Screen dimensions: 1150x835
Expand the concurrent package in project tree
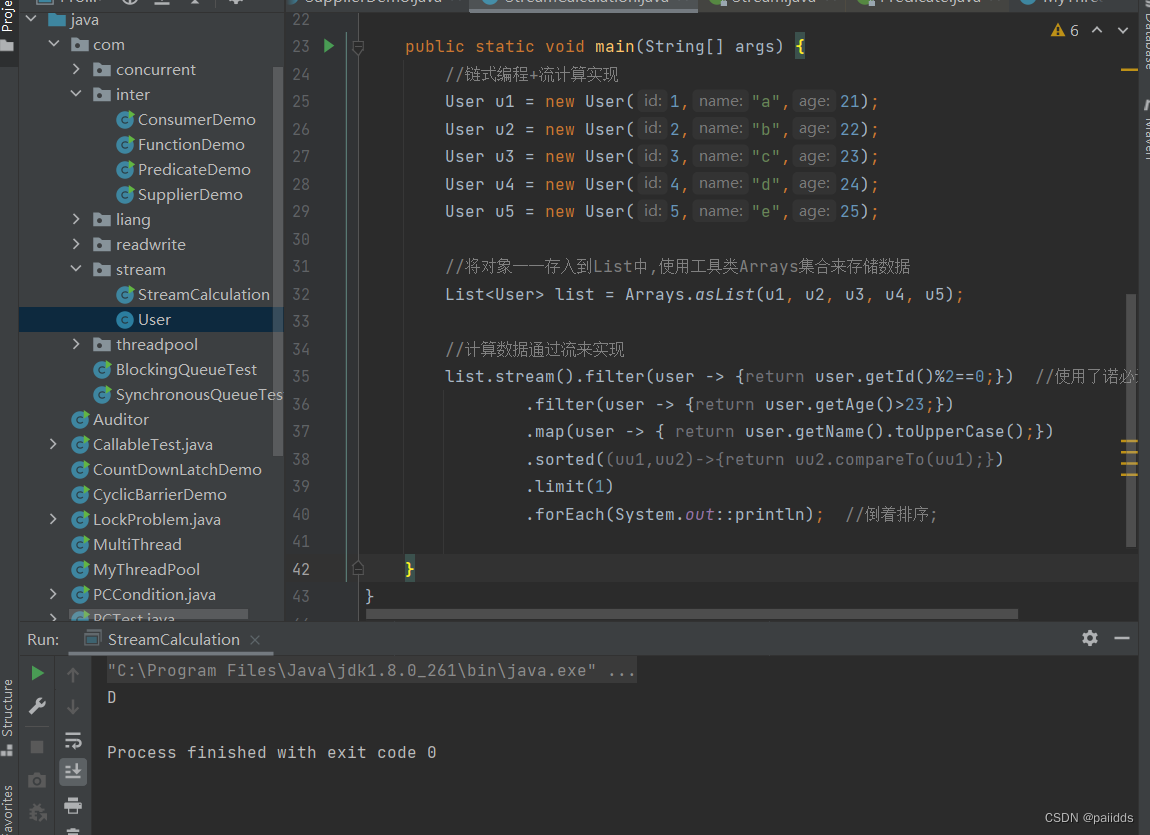(77, 69)
